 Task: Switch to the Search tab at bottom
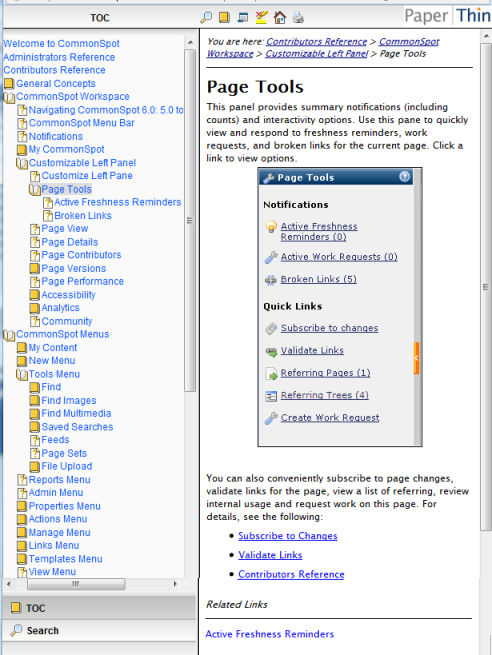99,630
